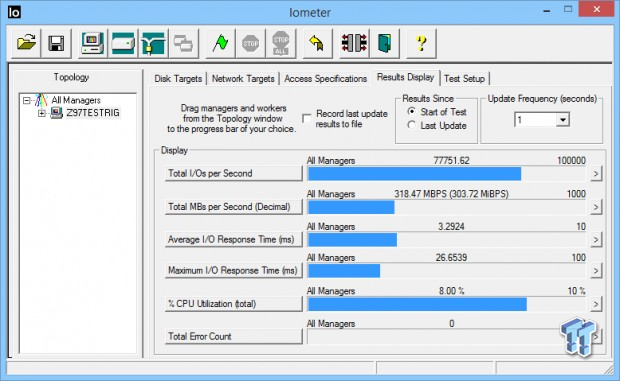Open Update Frequency seconds dropdown

pyautogui.click(x=562, y=119)
